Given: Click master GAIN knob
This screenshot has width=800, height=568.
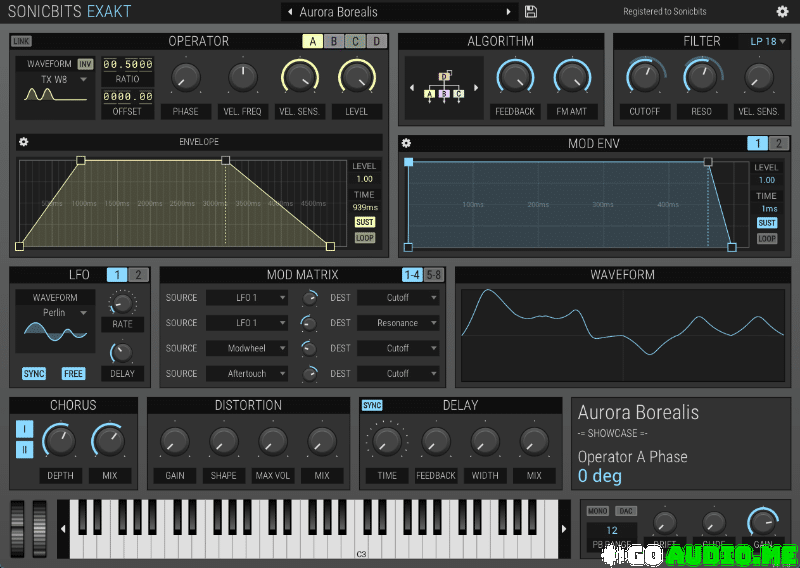Looking at the screenshot, I should click(762, 523).
